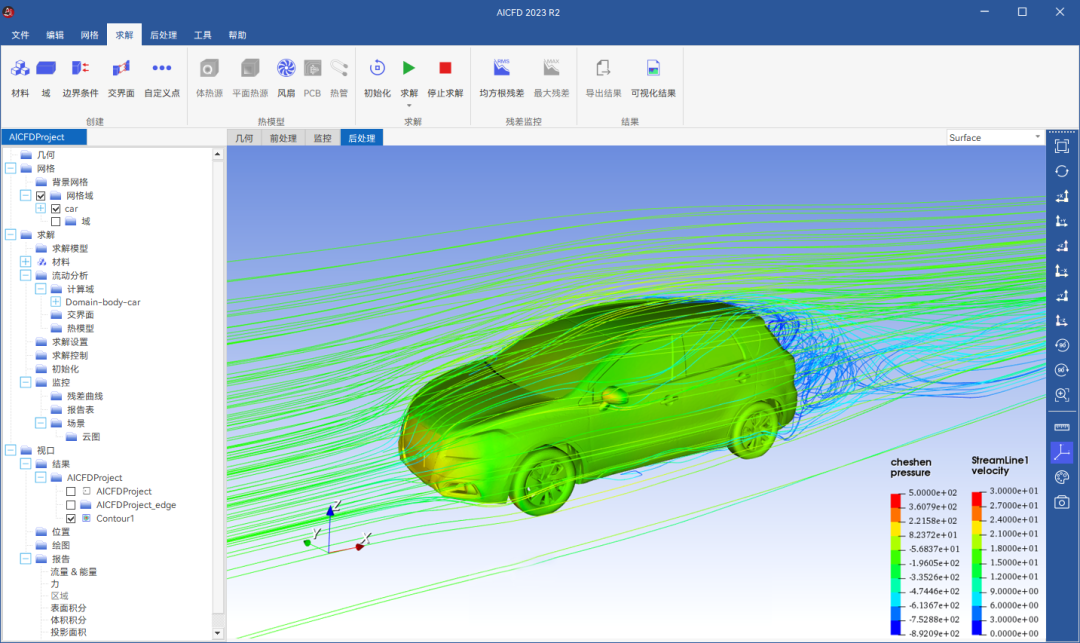
Task: Open the 均方根残差 residual monitor icon
Action: point(501,70)
